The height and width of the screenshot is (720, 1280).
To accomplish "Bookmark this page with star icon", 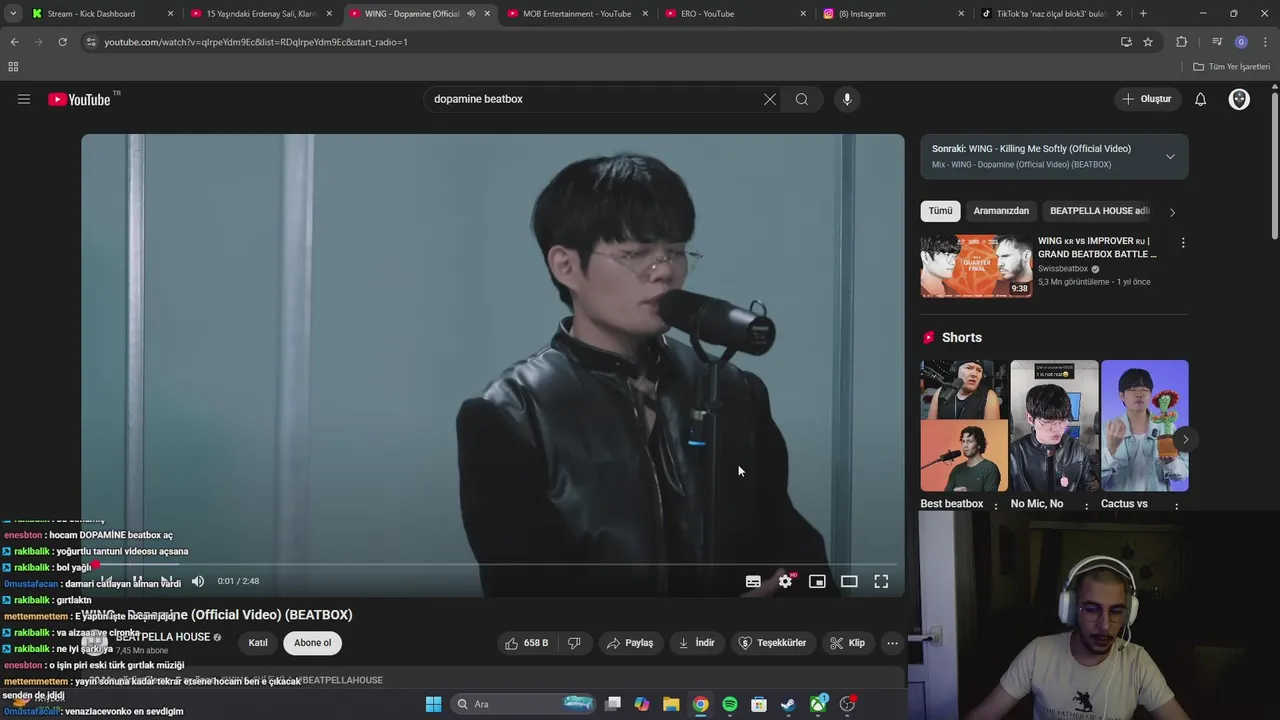I will click(x=1148, y=42).
